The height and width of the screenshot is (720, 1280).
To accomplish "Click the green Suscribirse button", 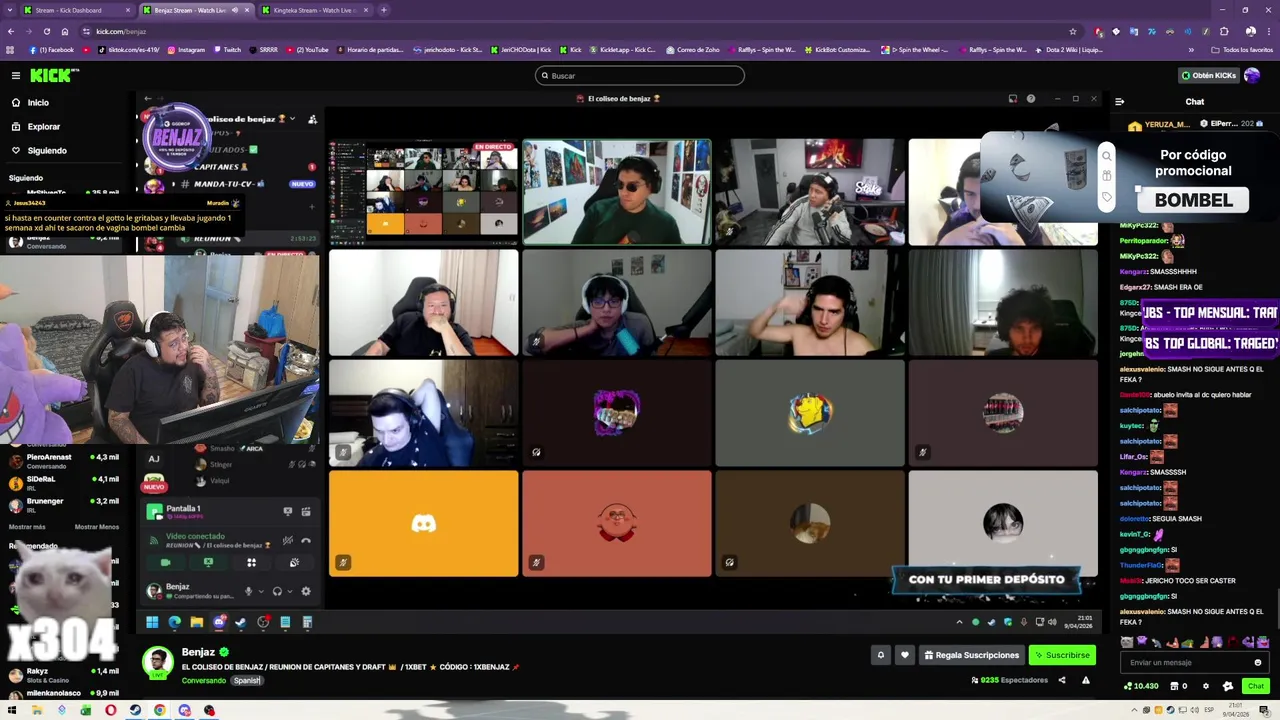I will (1062, 655).
